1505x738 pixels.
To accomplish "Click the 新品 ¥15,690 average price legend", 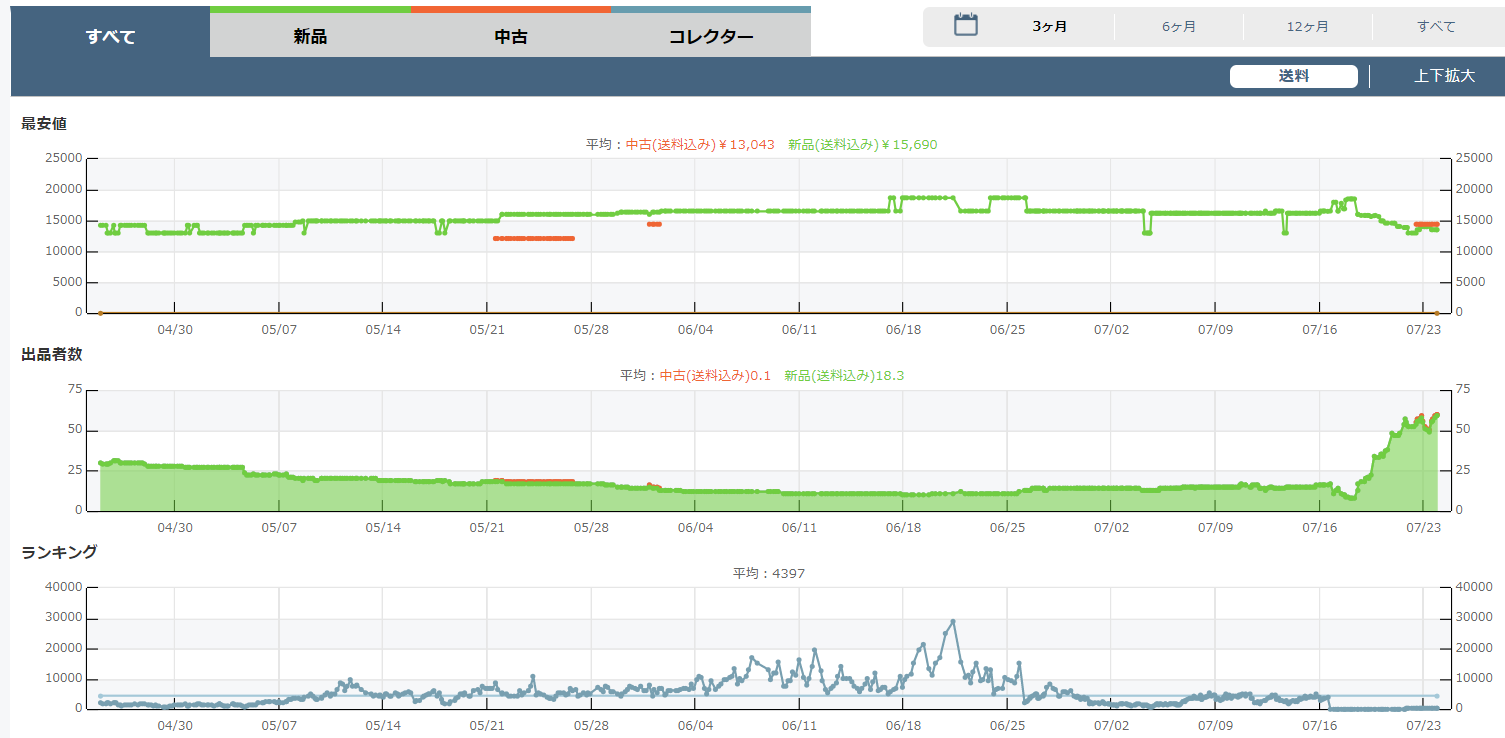I will [862, 145].
